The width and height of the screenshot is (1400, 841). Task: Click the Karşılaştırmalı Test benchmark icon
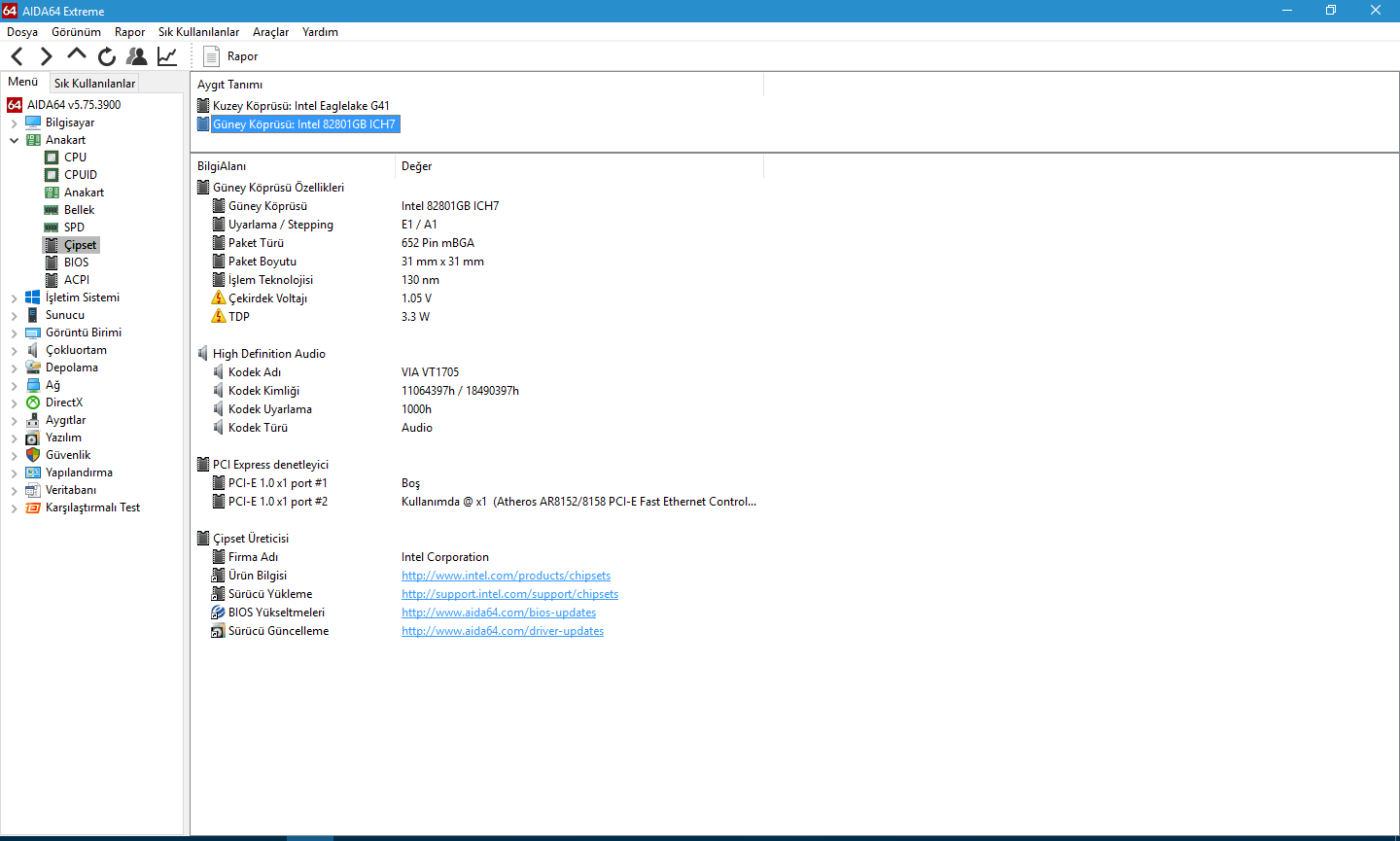tap(33, 508)
